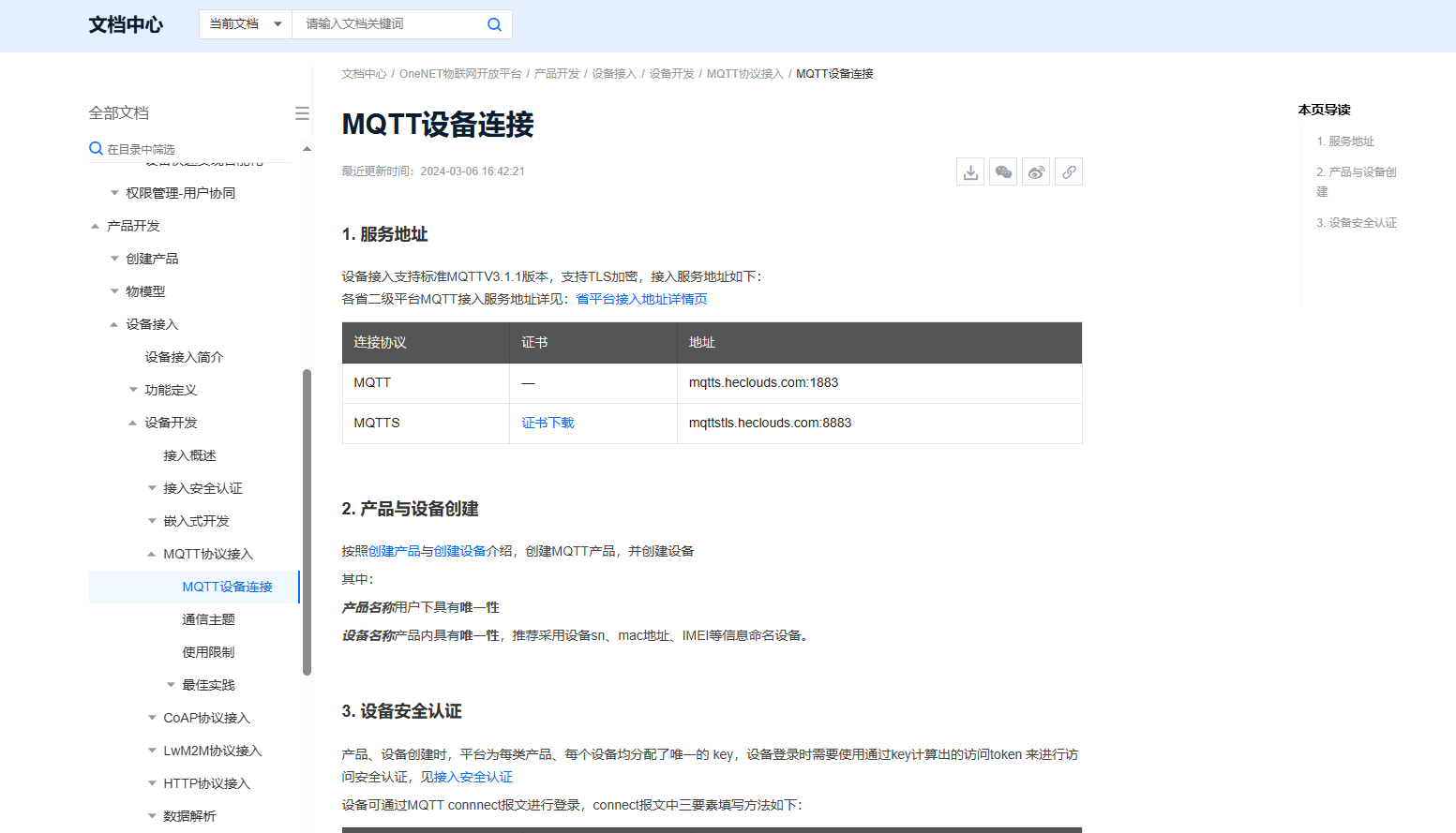Click the 证书下载 link in table
The width and height of the screenshot is (1456, 833).
tap(547, 423)
